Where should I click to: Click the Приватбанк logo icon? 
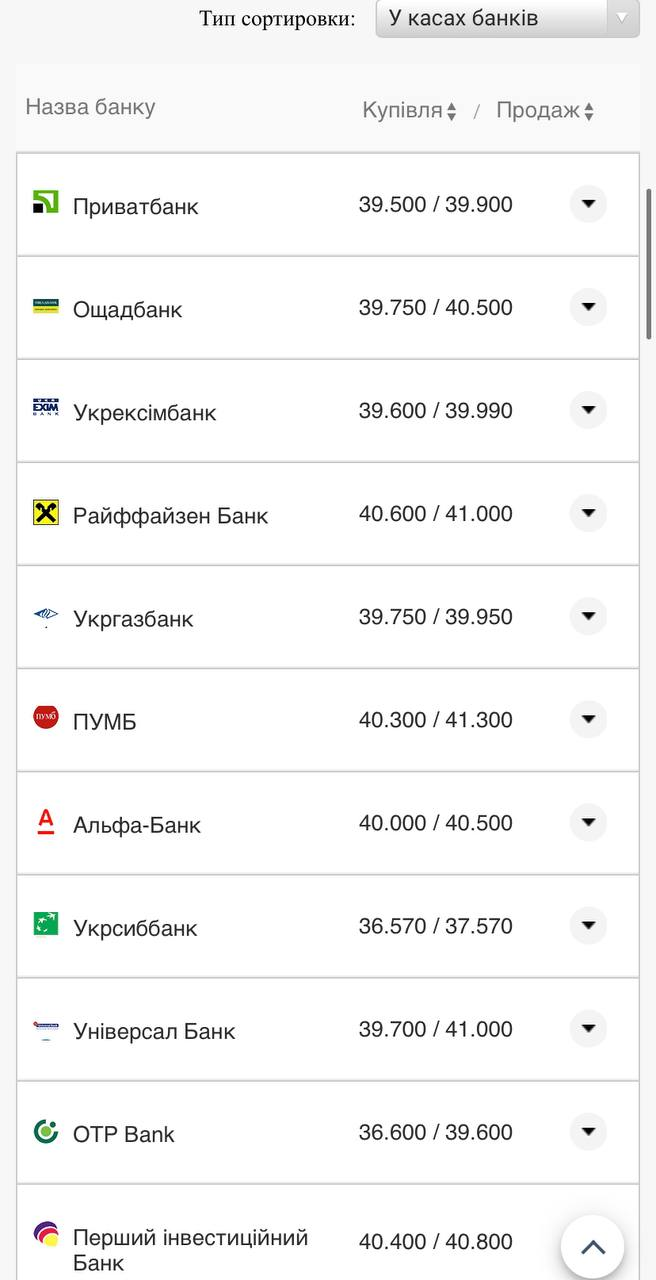pyautogui.click(x=46, y=202)
